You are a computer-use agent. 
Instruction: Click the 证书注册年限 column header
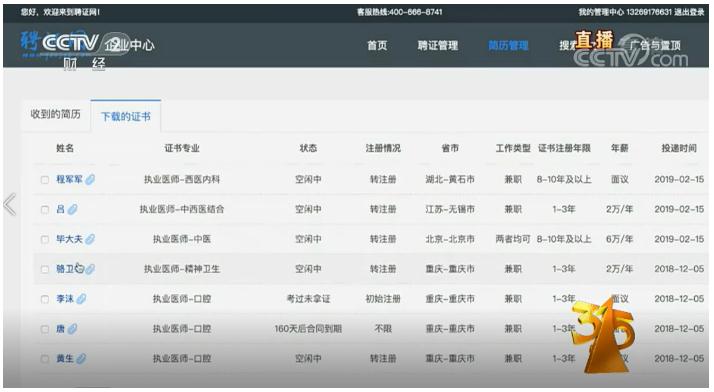point(564,148)
